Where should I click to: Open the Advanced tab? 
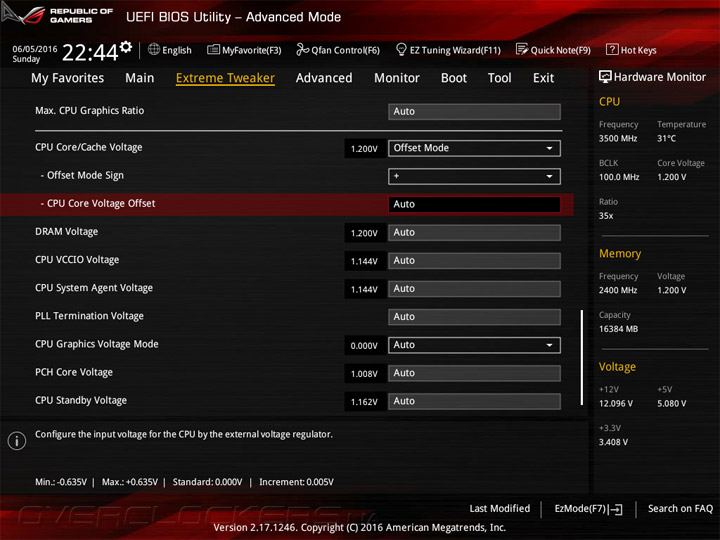coord(324,78)
